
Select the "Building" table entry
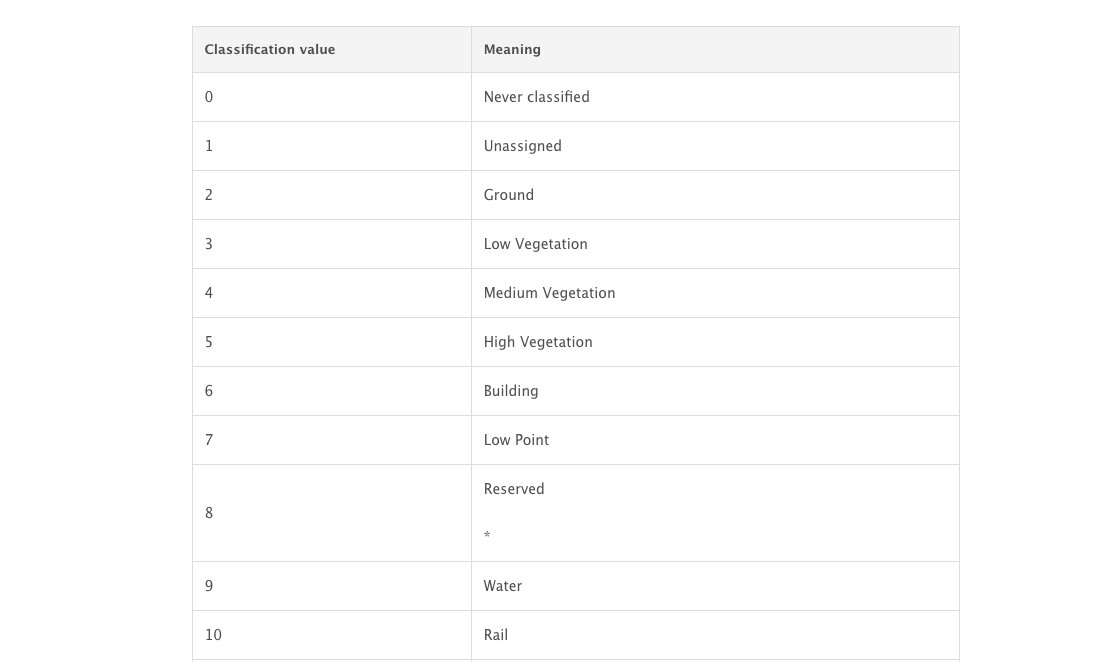coord(511,391)
